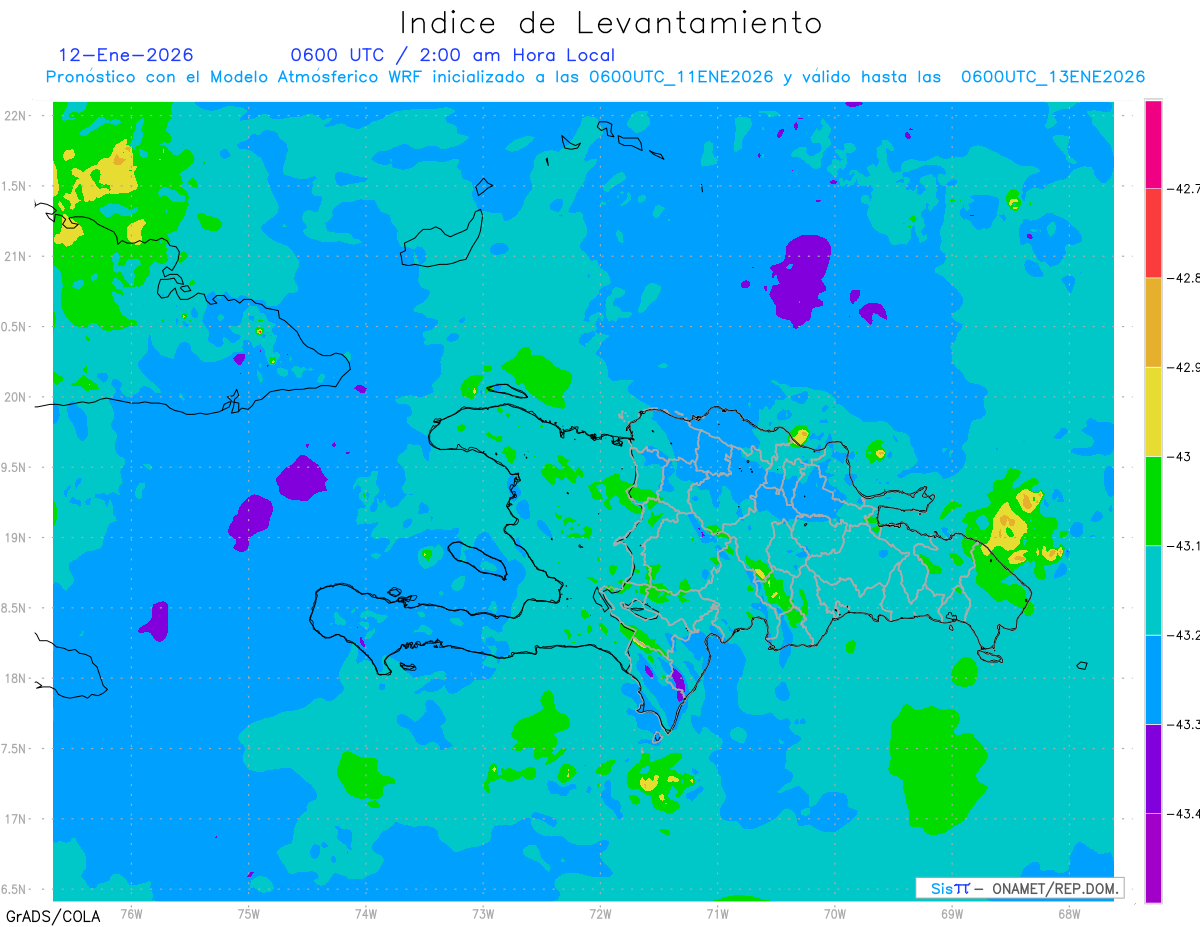
Task: Select the date label '12-Ene-2026'
Action: click(x=126, y=55)
